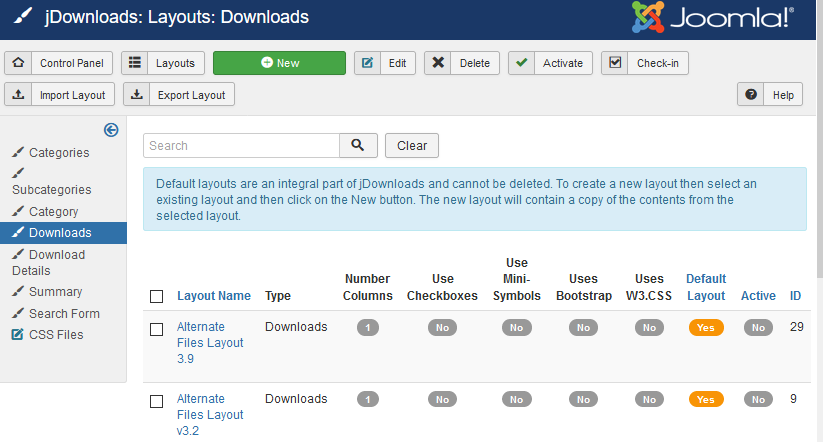Click the green checkmark Activate icon

coord(521,63)
